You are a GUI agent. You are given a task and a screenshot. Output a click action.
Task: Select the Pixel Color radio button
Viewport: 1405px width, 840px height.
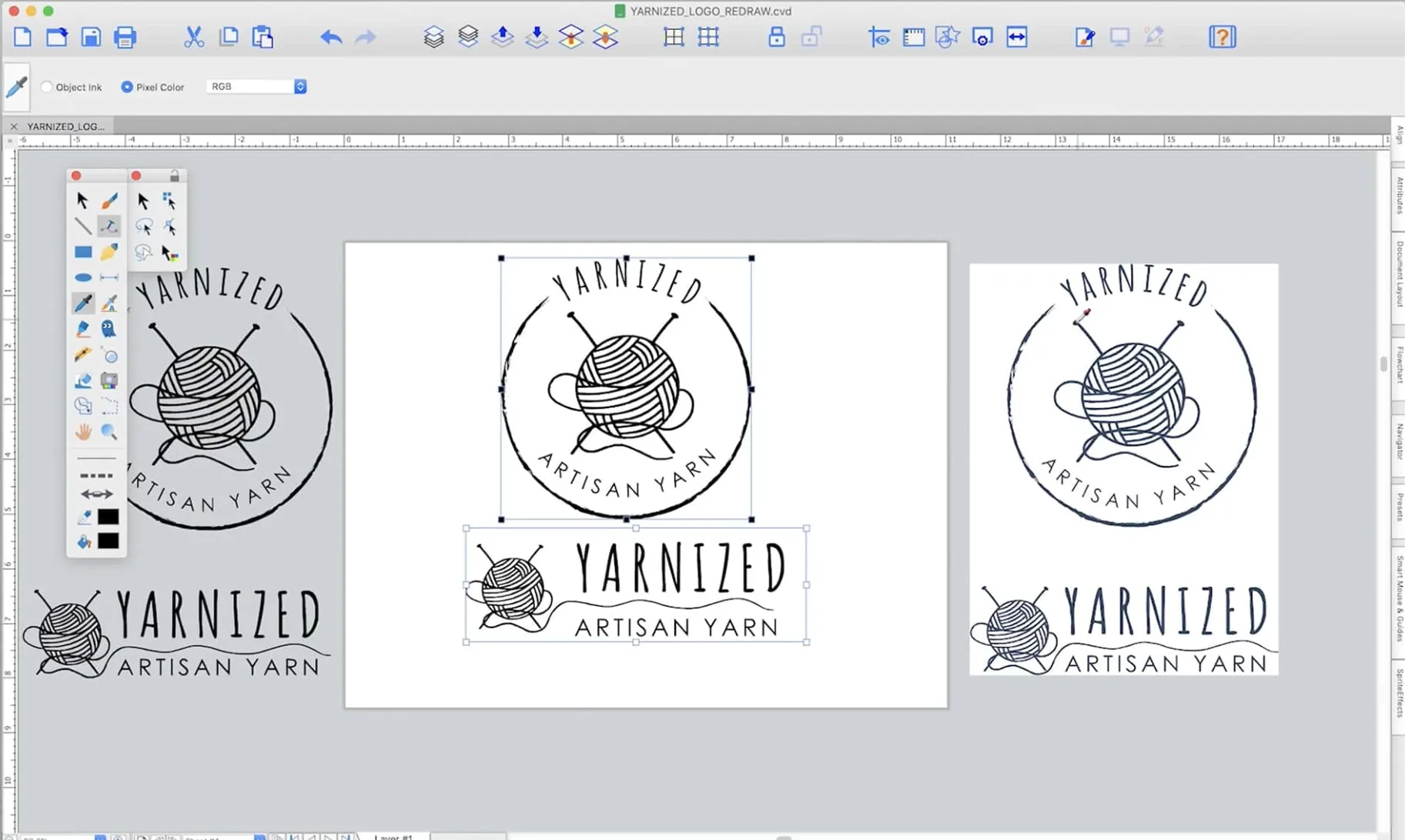click(152, 87)
